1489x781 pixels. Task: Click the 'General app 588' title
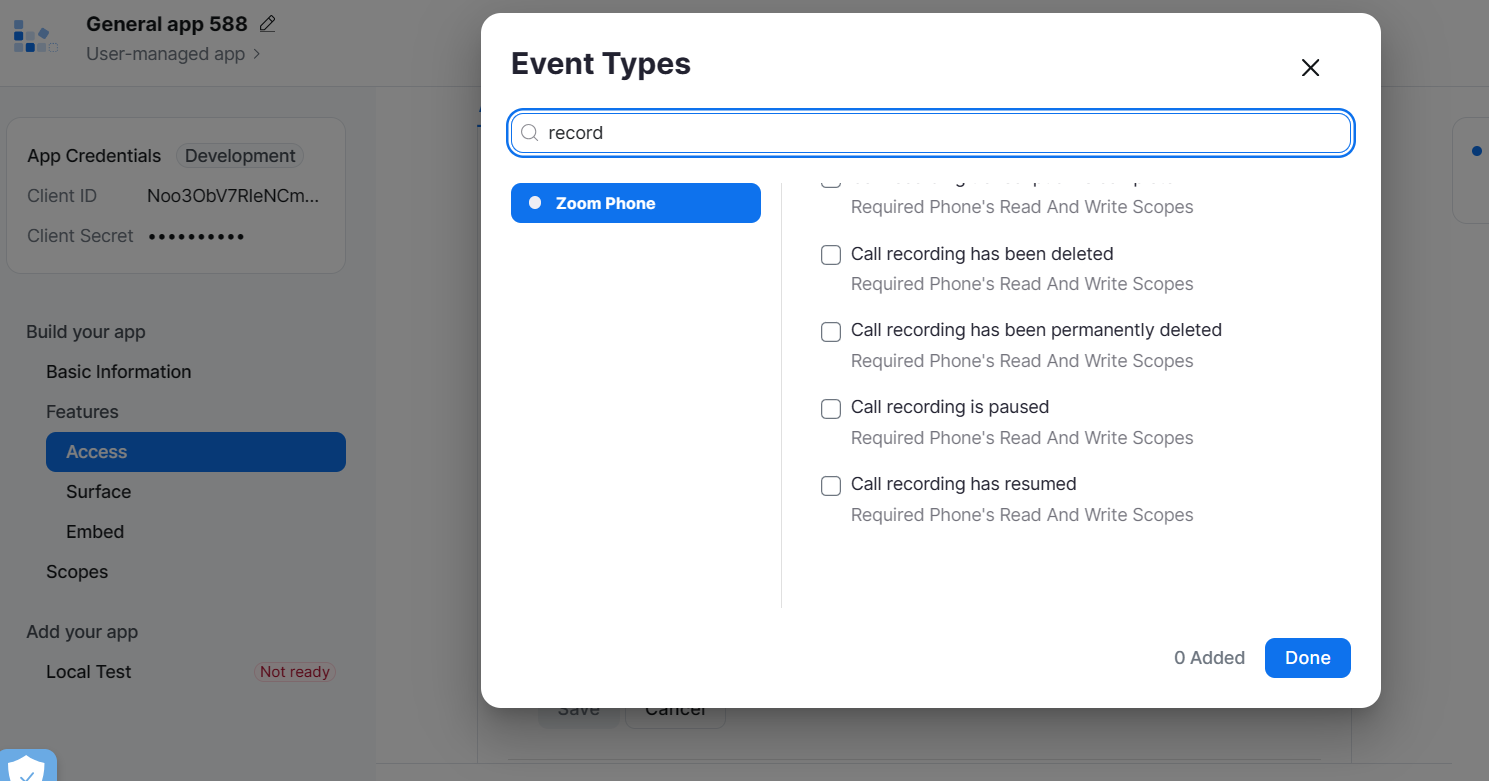(167, 23)
